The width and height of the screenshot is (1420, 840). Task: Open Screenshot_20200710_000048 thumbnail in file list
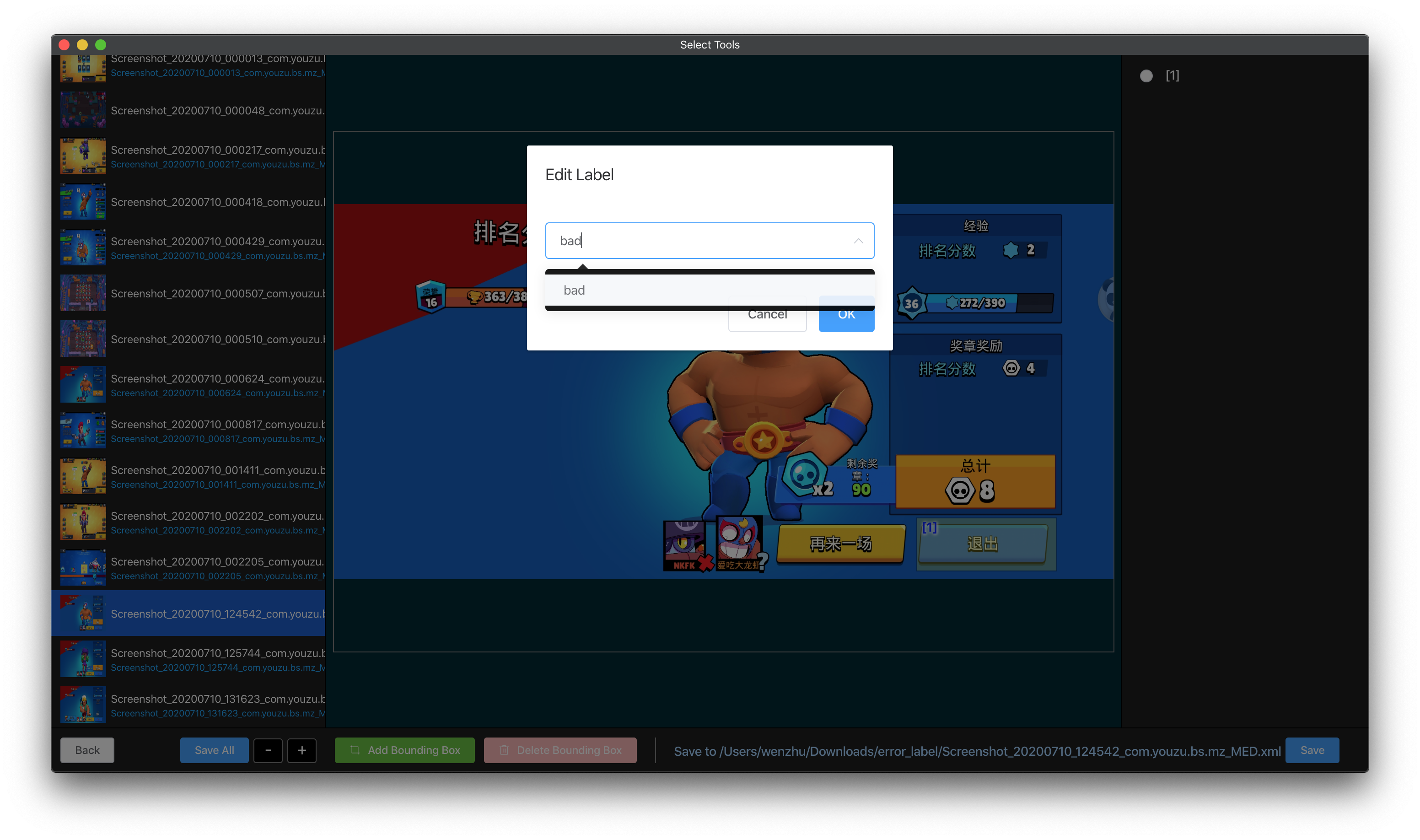pyautogui.click(x=83, y=110)
